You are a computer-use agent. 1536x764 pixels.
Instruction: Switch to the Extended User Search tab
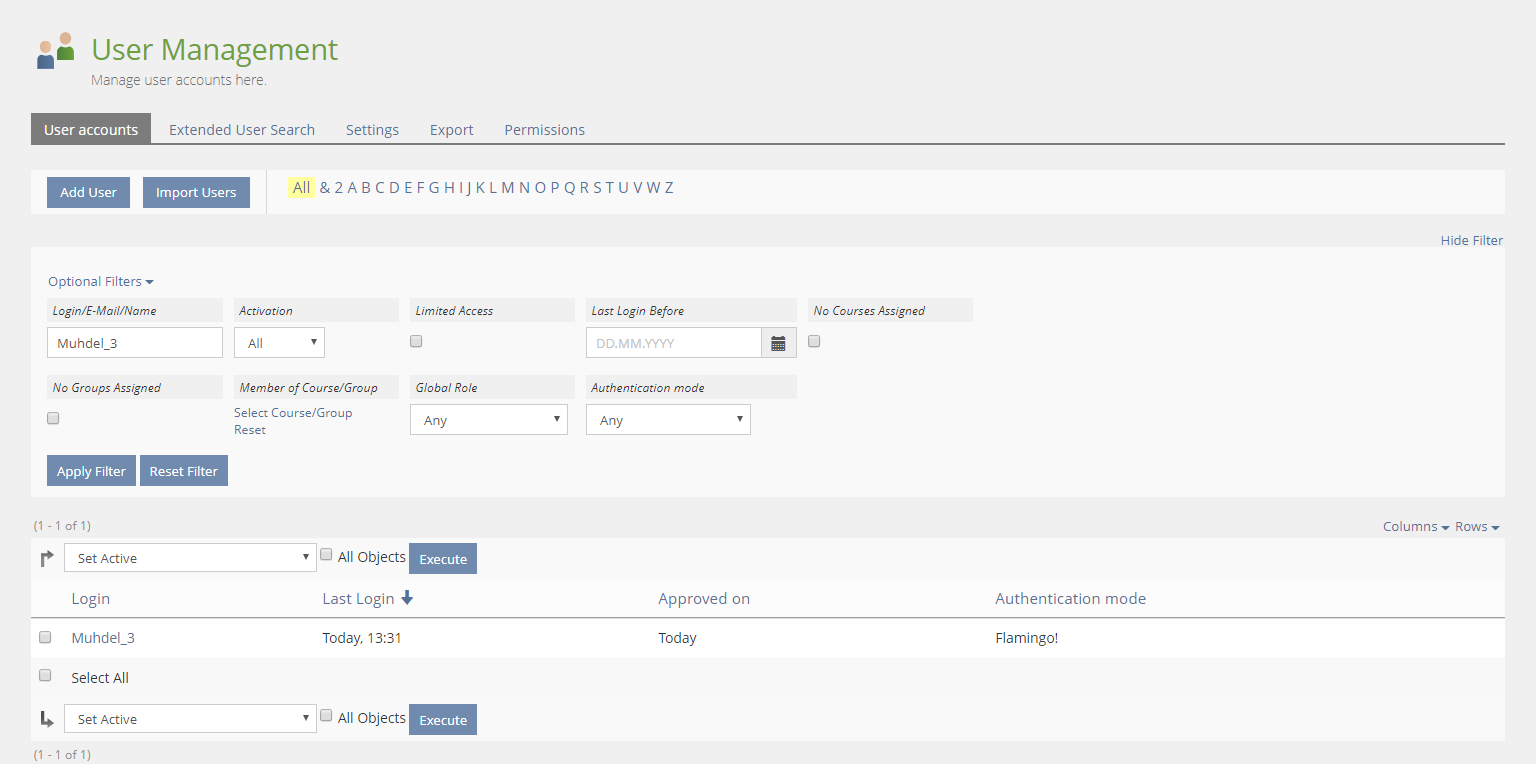click(x=242, y=130)
